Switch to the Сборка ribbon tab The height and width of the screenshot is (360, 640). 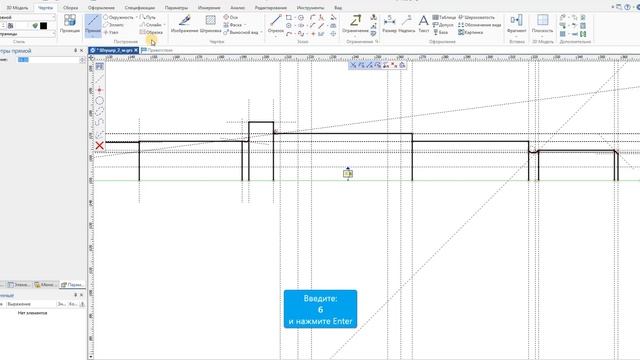point(71,8)
